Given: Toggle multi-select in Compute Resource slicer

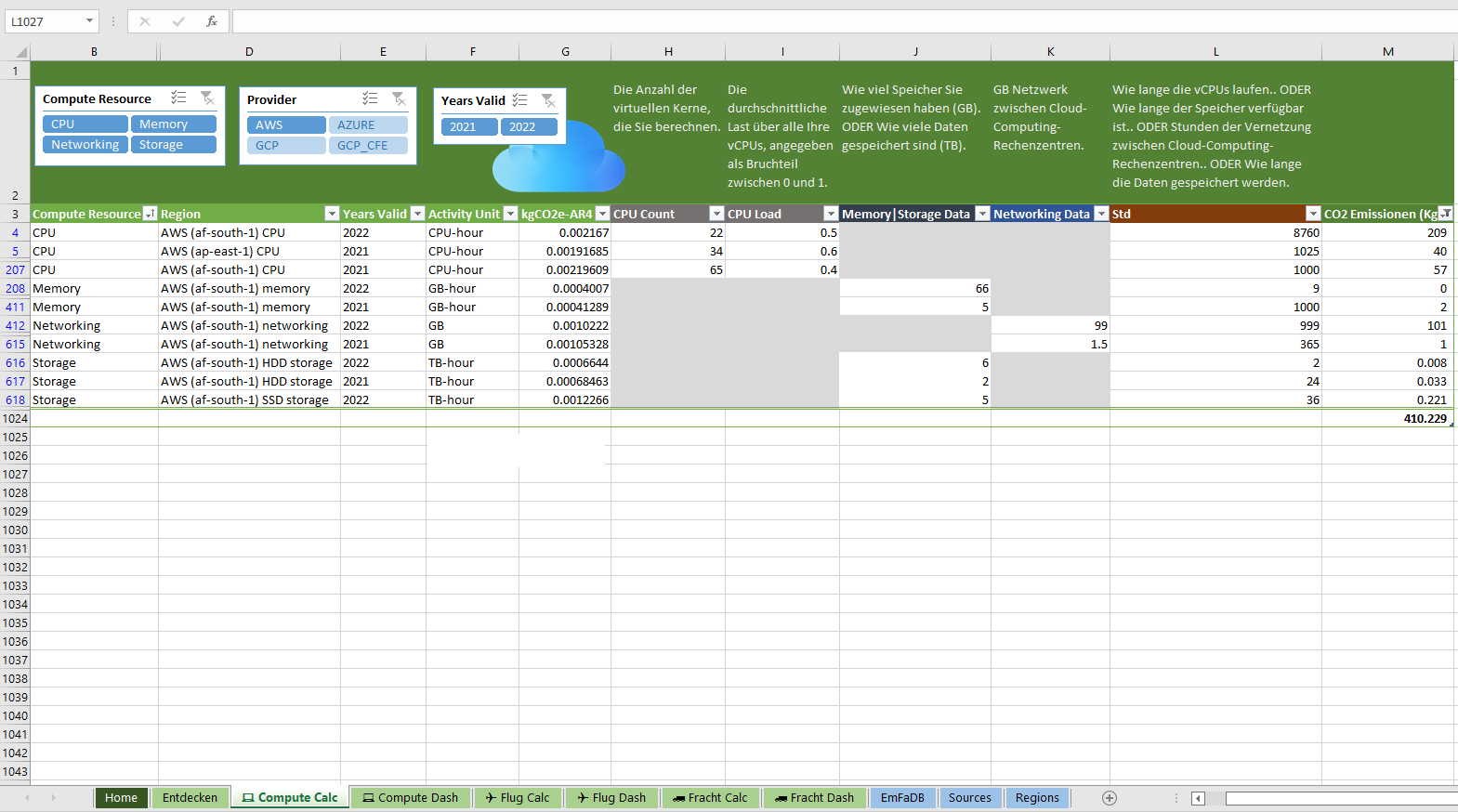Looking at the screenshot, I should tap(178, 98).
